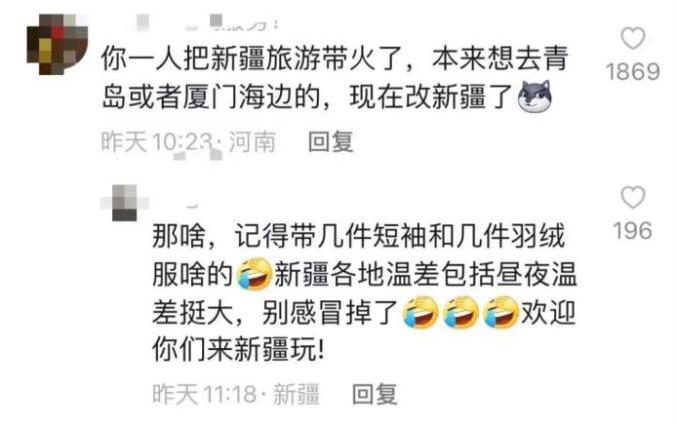Click the 196 like count

click(633, 231)
